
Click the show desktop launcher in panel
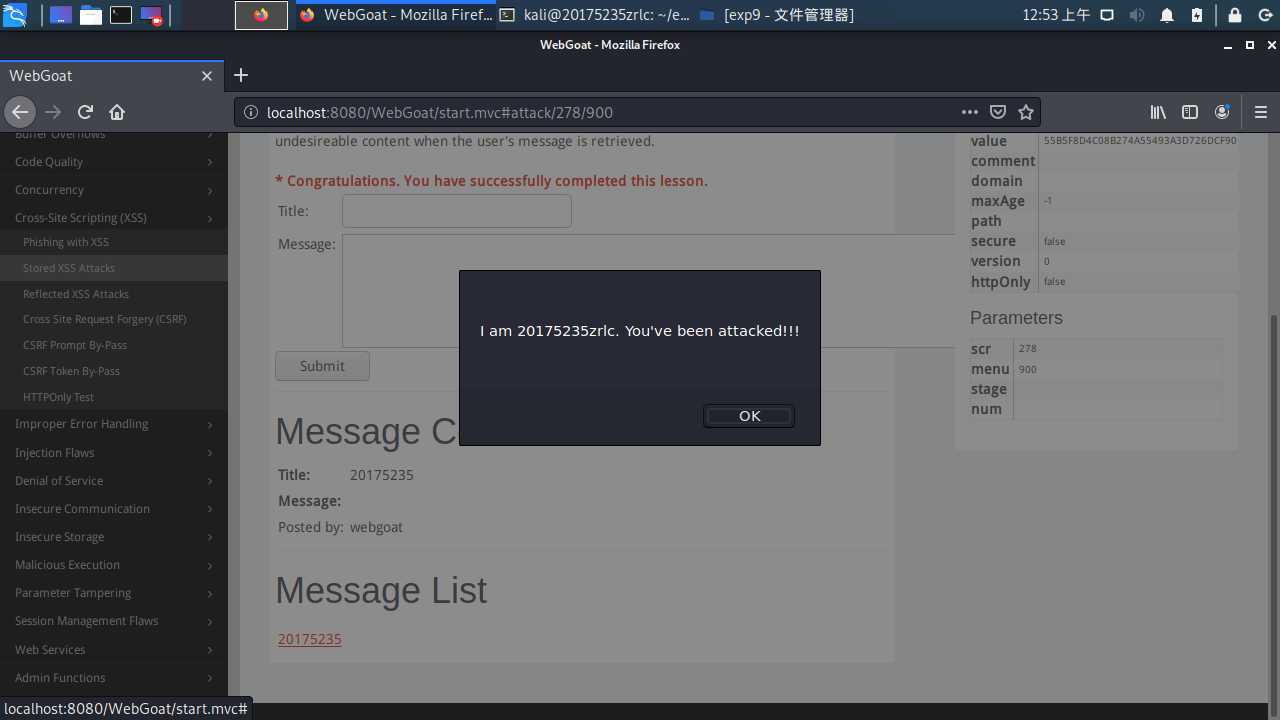click(x=60, y=15)
